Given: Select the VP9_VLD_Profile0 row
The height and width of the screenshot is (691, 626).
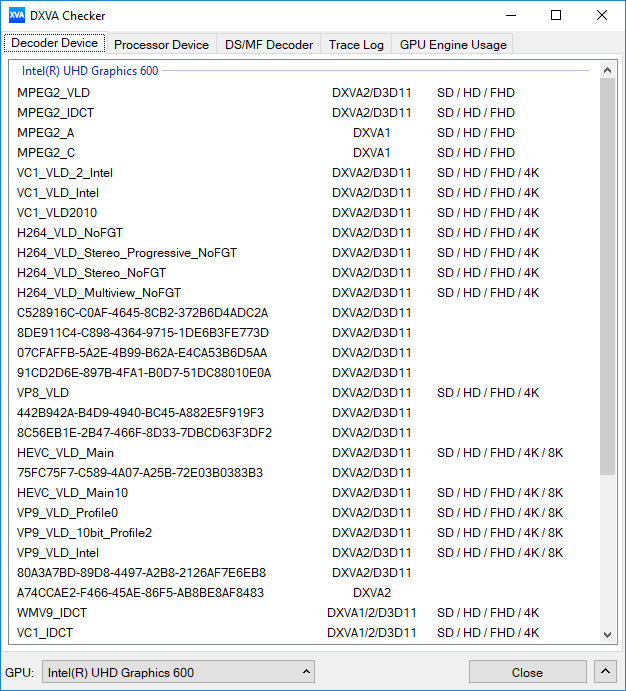Looking at the screenshot, I should 304,513.
